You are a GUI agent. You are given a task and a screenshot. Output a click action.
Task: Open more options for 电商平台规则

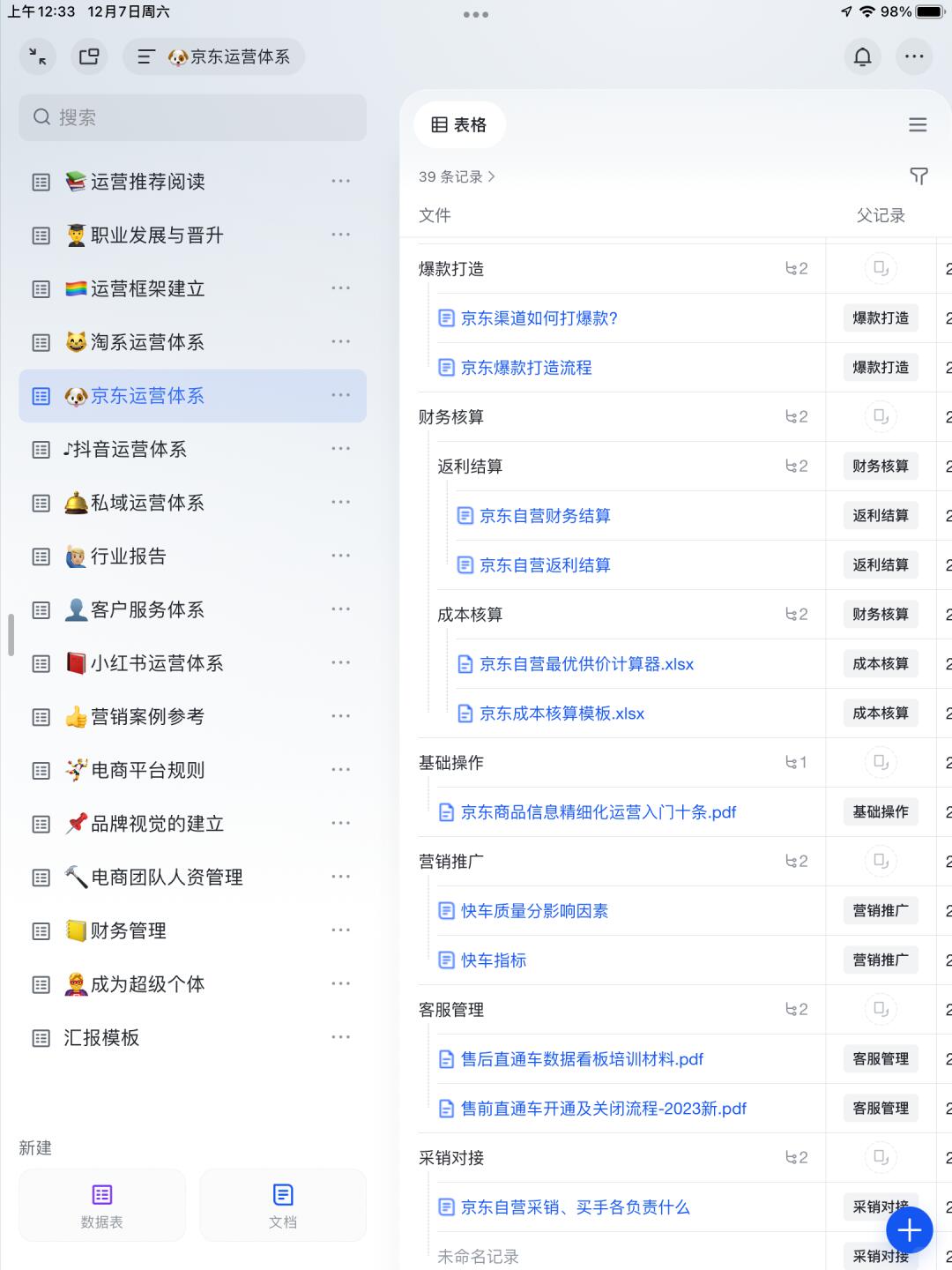coord(341,770)
